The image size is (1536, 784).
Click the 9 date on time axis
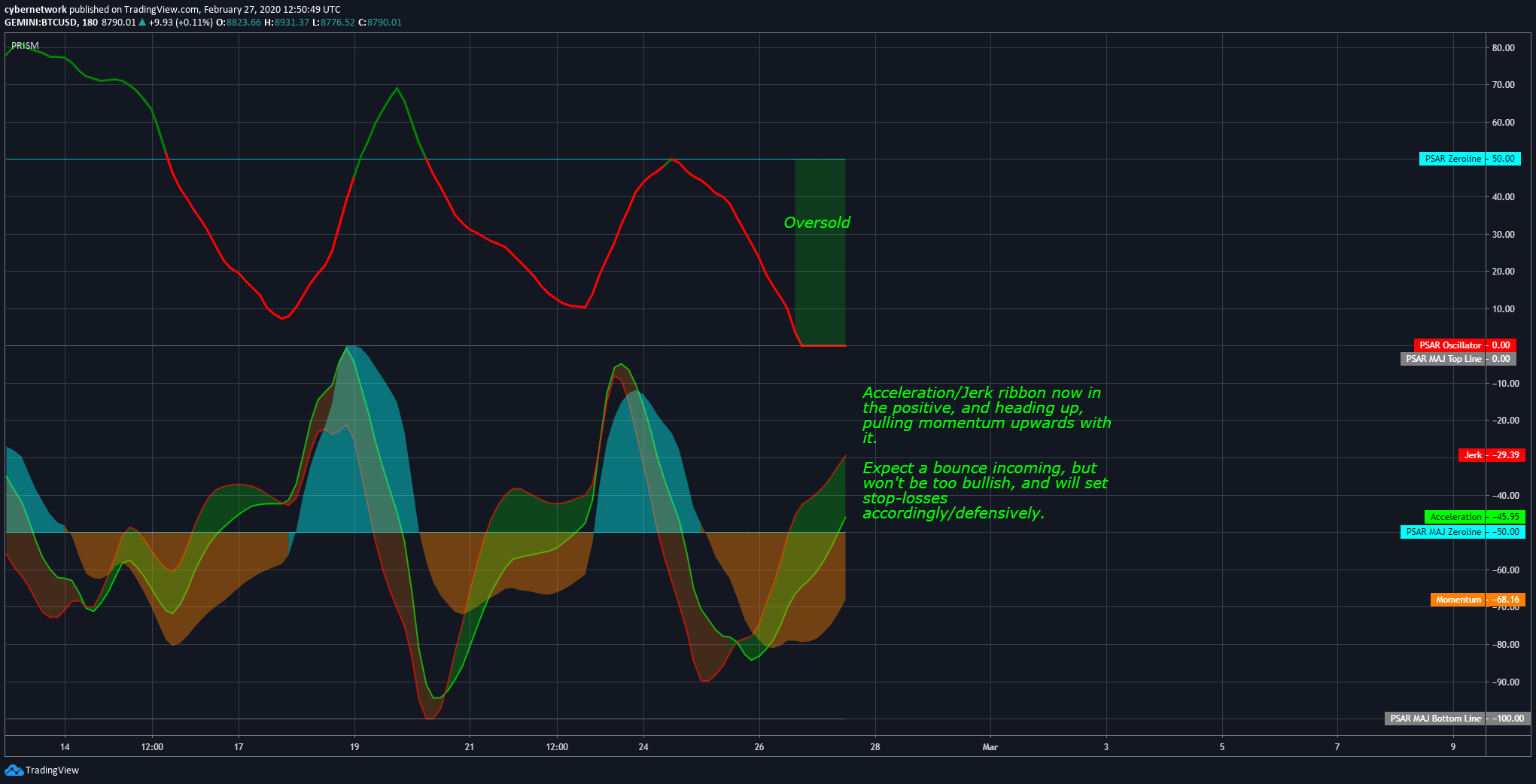point(1453,747)
